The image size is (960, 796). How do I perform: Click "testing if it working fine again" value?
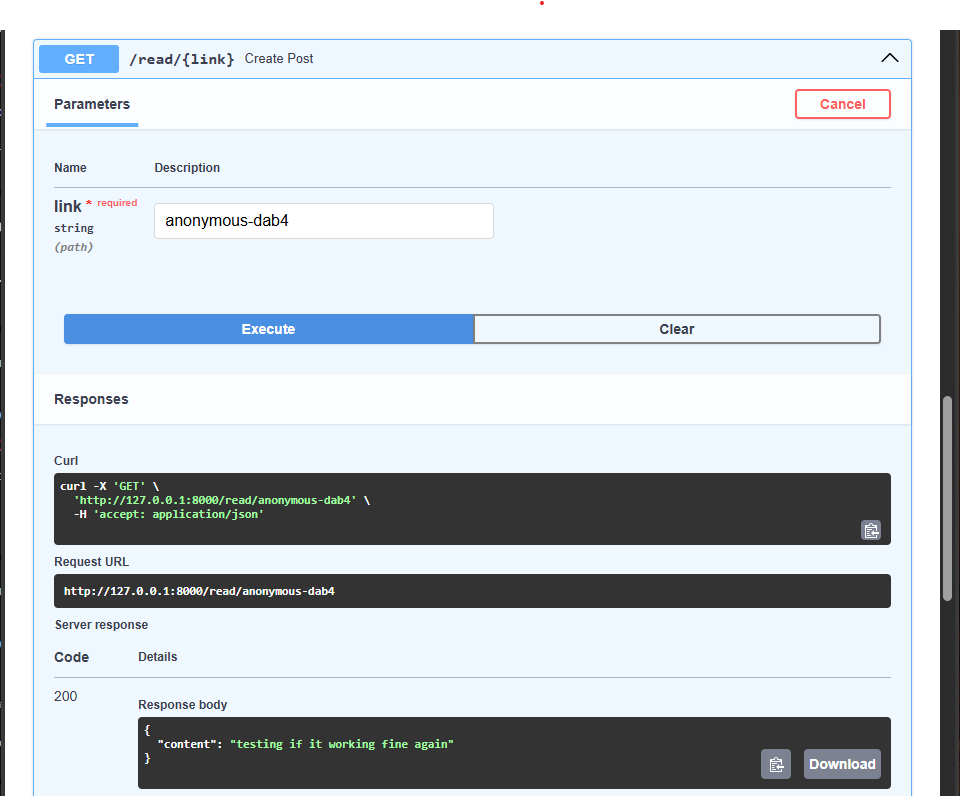click(342, 744)
